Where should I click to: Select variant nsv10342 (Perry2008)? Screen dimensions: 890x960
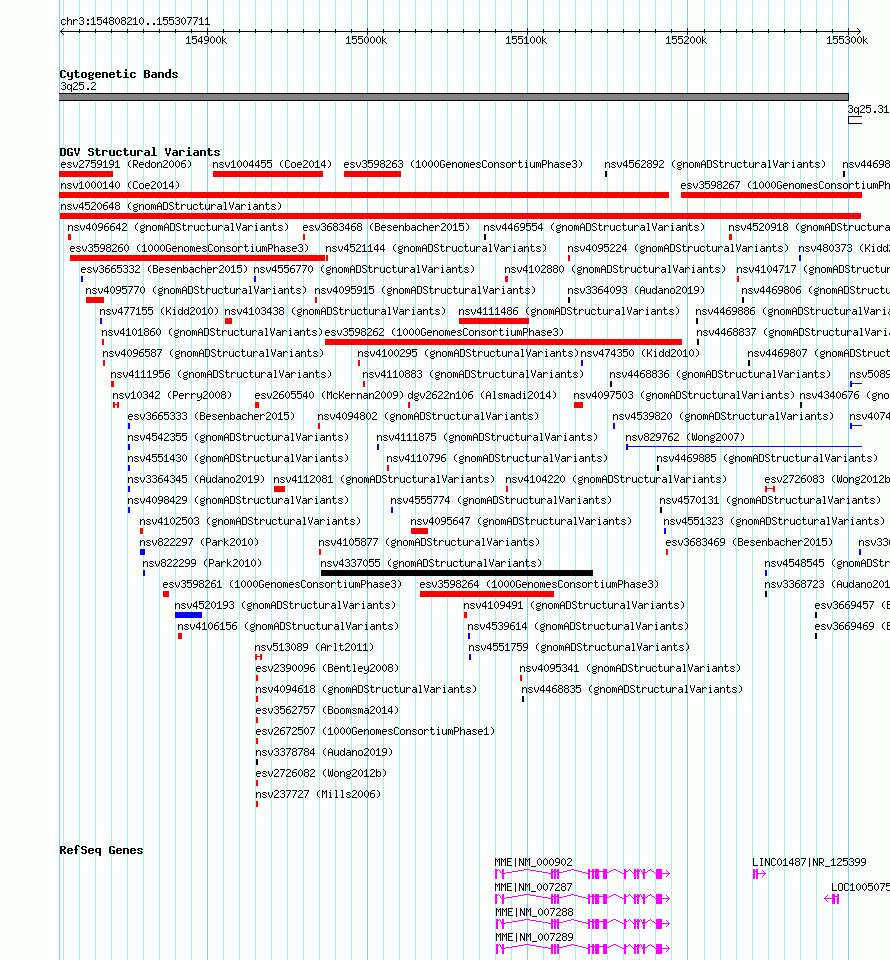point(172,395)
